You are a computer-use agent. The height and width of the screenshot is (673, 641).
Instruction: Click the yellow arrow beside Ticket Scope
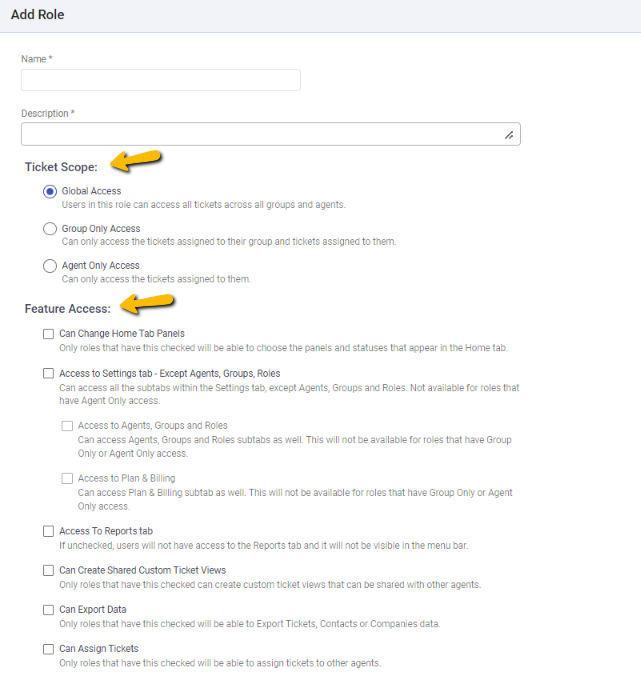pos(136,160)
